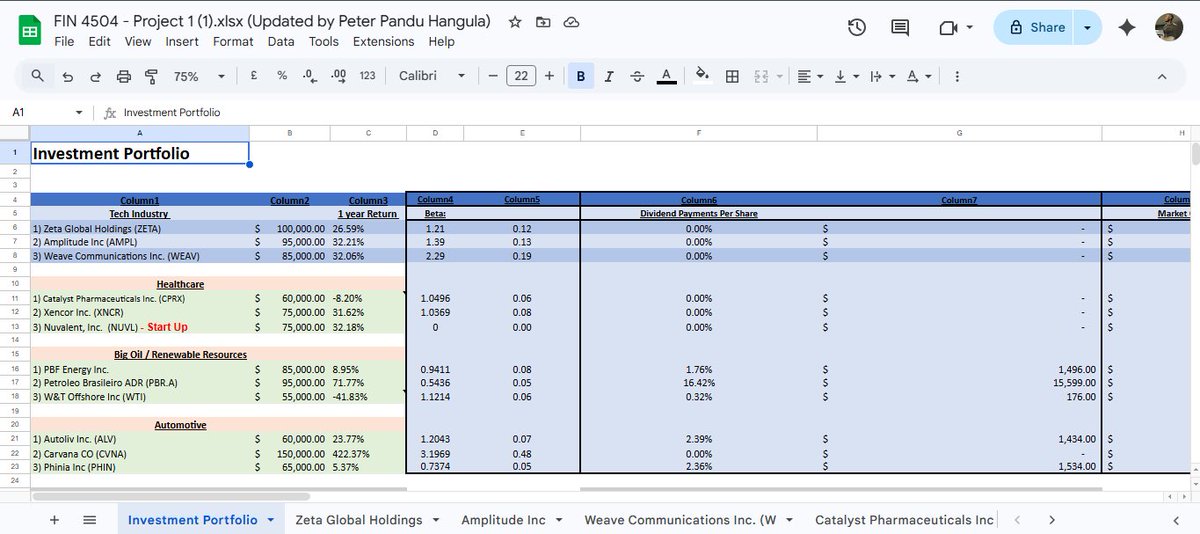Activate the paint format tool
The height and width of the screenshot is (534, 1200).
152,76
